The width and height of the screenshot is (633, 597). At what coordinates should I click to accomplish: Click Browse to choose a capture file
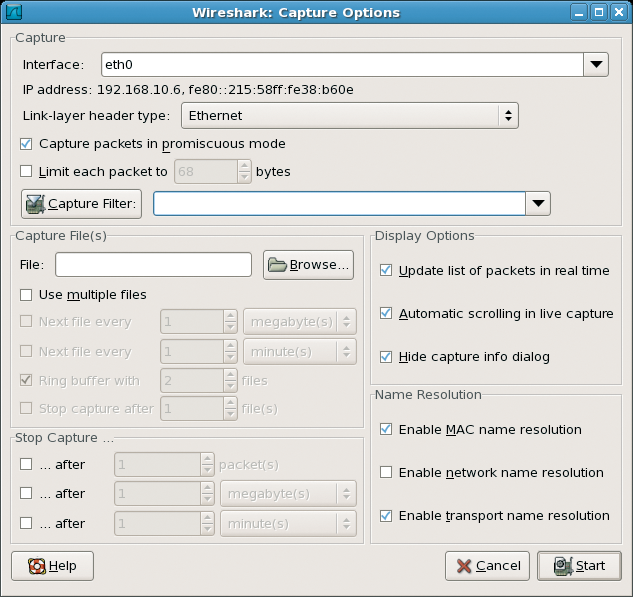308,265
